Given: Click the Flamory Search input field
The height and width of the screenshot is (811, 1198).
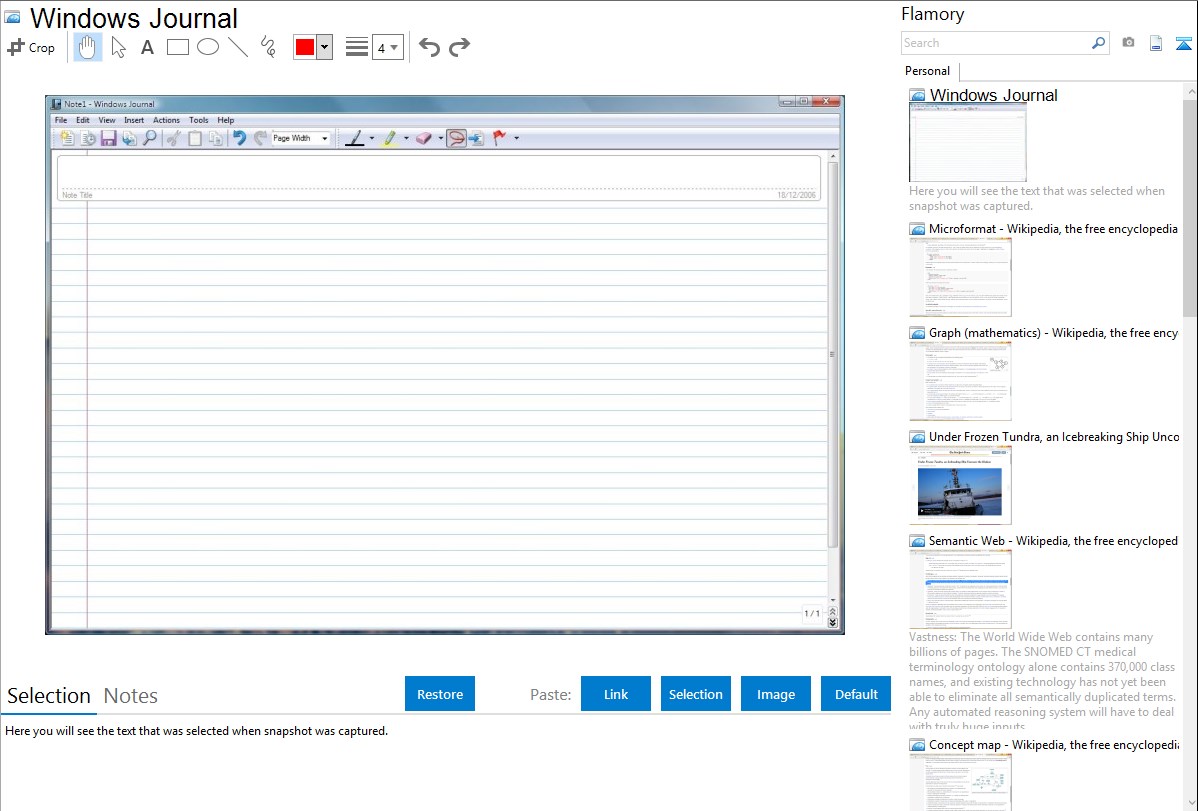Looking at the screenshot, I should [996, 43].
